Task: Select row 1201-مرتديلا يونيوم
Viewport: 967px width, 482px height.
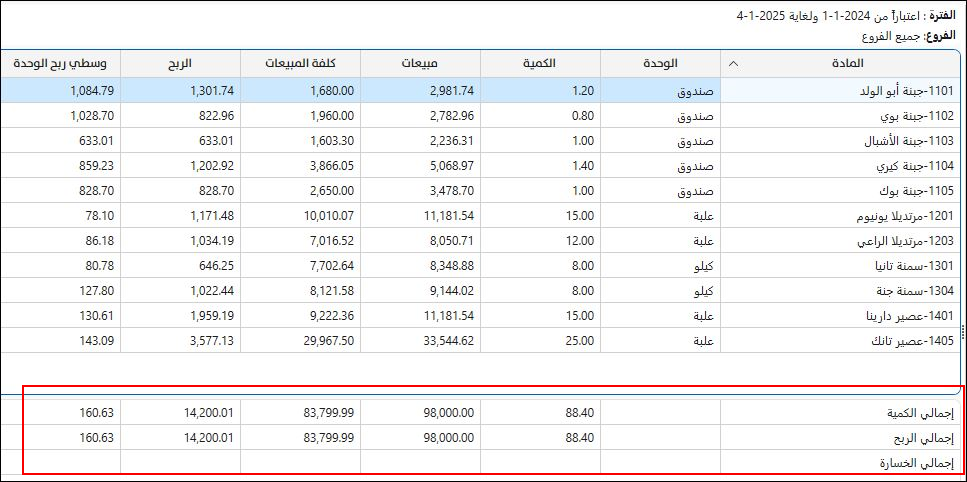Action: tap(480, 216)
